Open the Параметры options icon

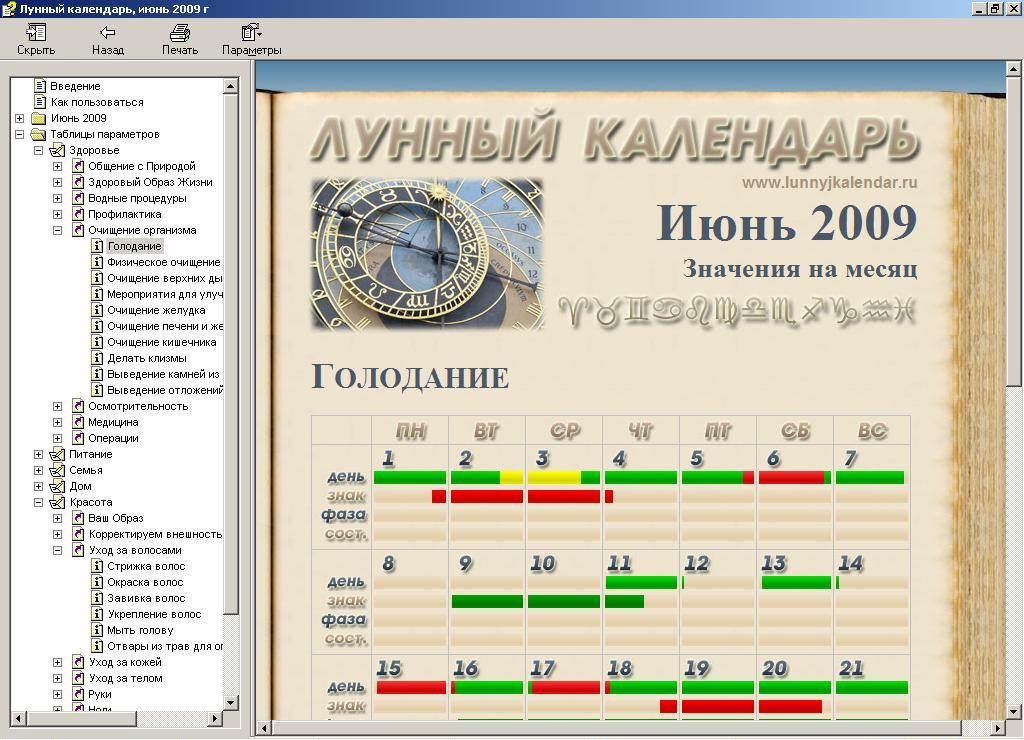[x=251, y=32]
